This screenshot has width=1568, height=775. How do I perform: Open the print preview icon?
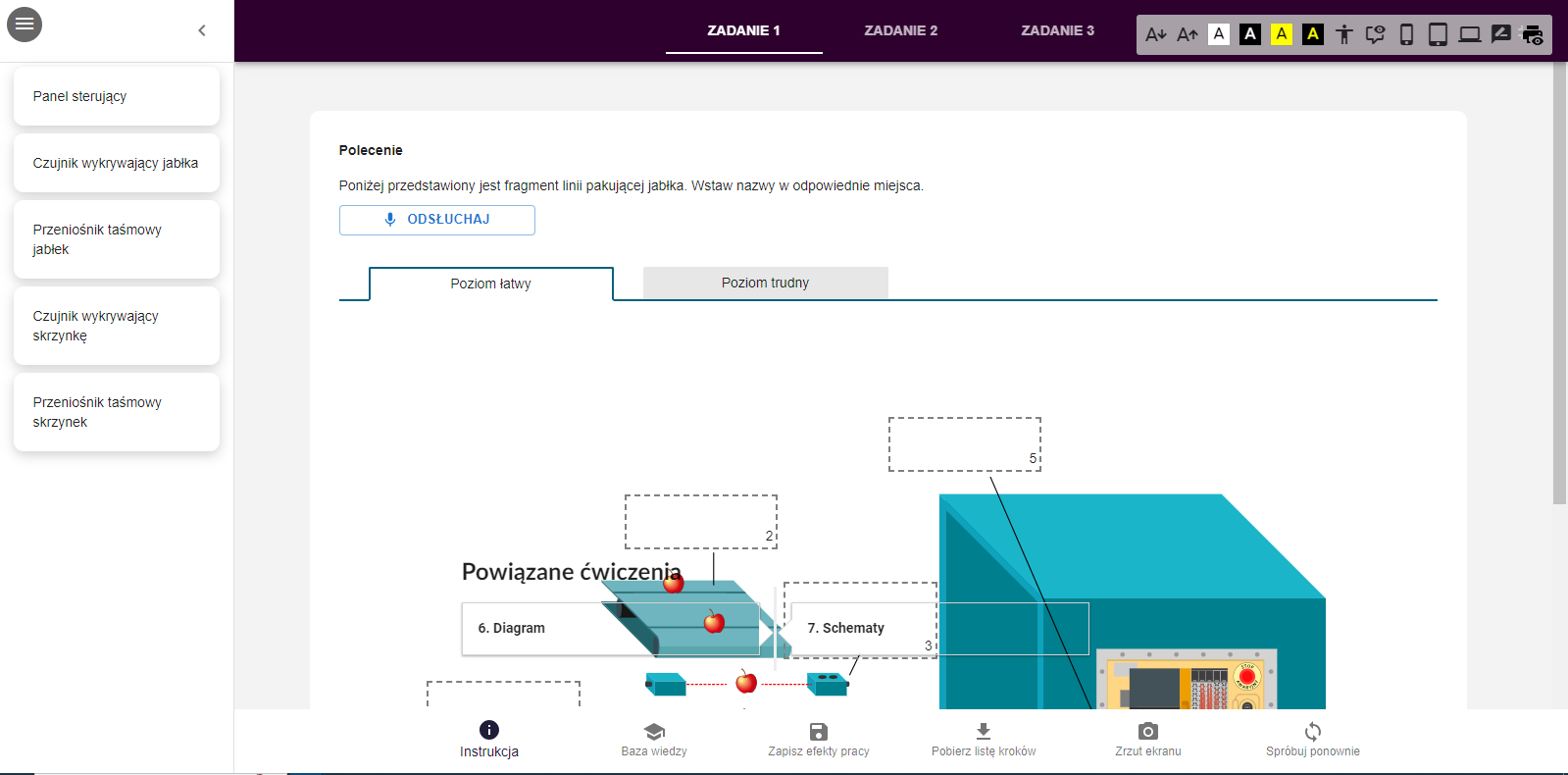click(x=1533, y=34)
